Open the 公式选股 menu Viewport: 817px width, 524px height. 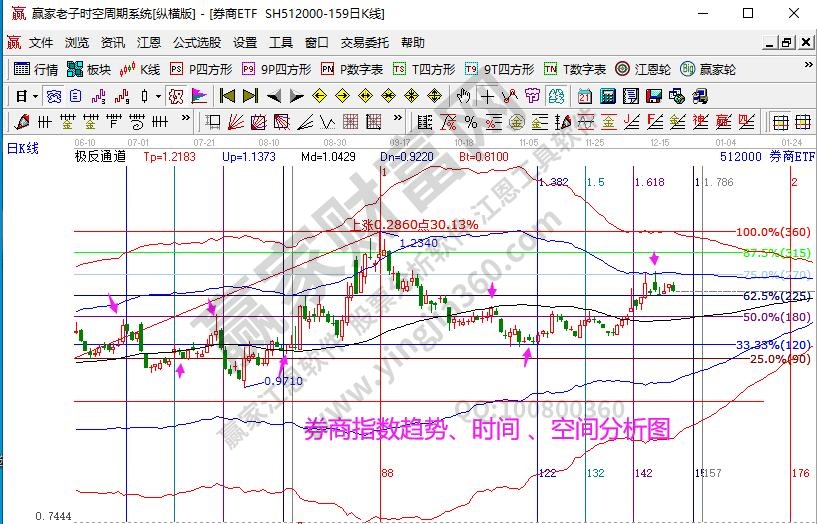[197, 43]
